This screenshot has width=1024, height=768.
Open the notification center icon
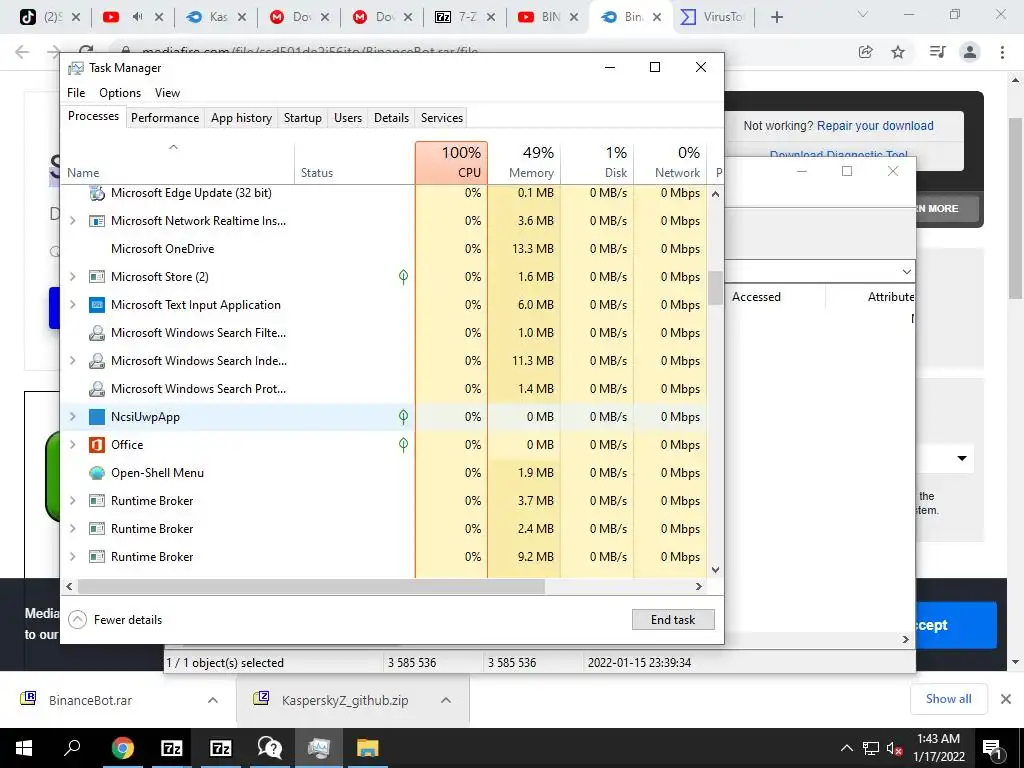click(992, 749)
